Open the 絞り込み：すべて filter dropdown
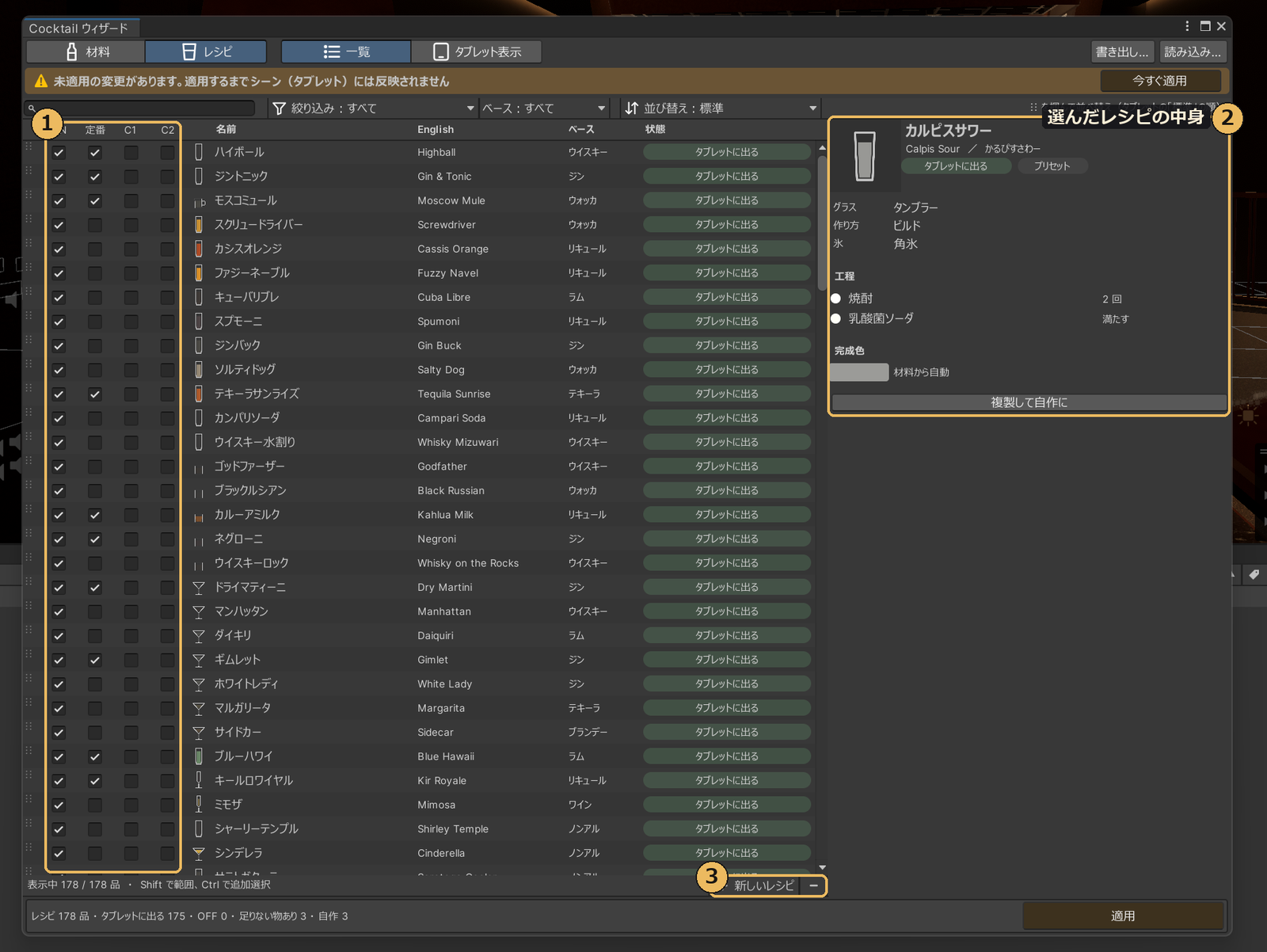 pos(373,108)
